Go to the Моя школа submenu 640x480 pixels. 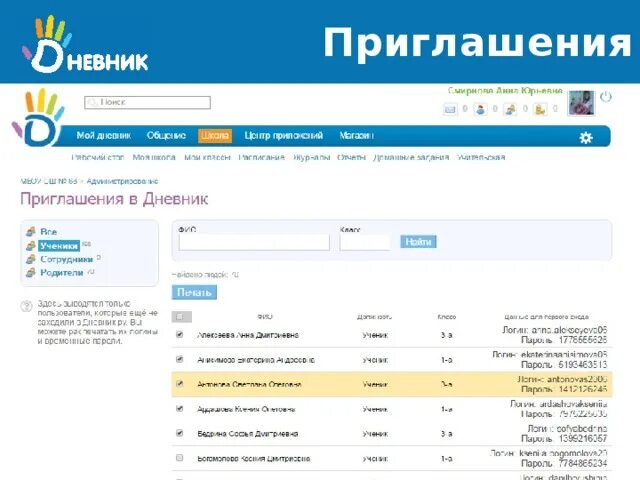tap(154, 157)
